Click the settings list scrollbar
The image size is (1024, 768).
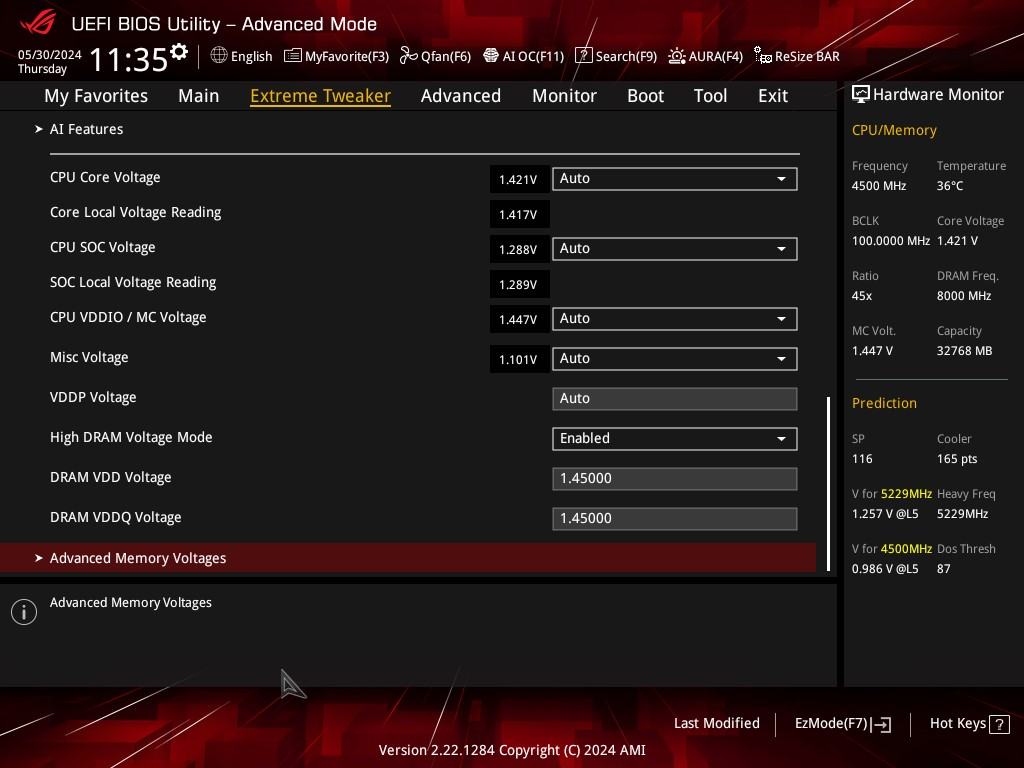pos(829,484)
